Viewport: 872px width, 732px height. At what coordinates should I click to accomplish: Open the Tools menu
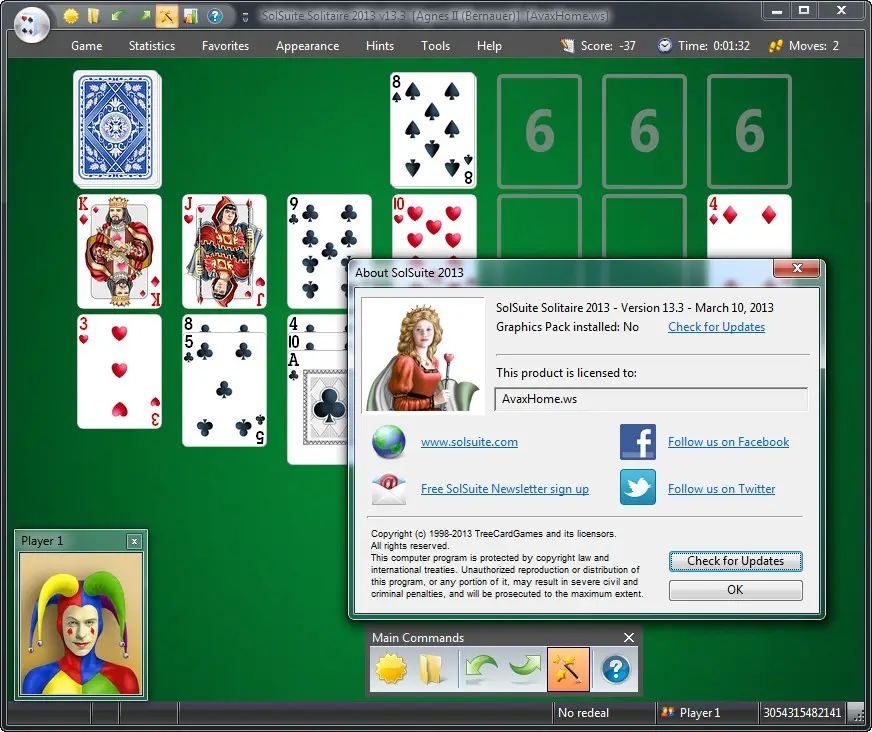point(435,46)
